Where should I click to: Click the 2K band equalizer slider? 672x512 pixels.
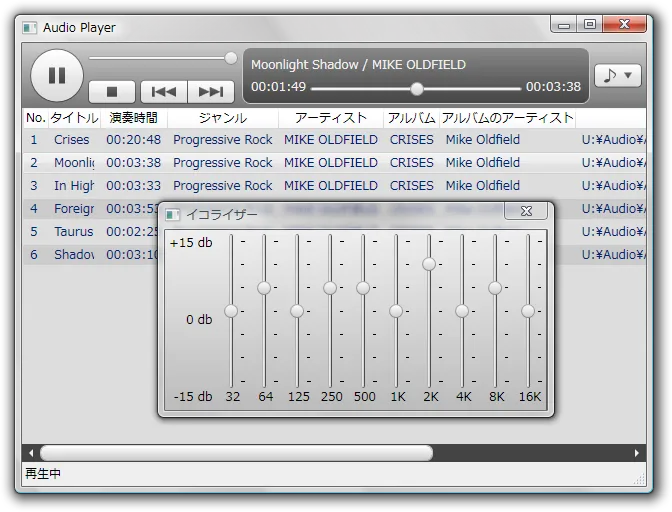[x=429, y=264]
